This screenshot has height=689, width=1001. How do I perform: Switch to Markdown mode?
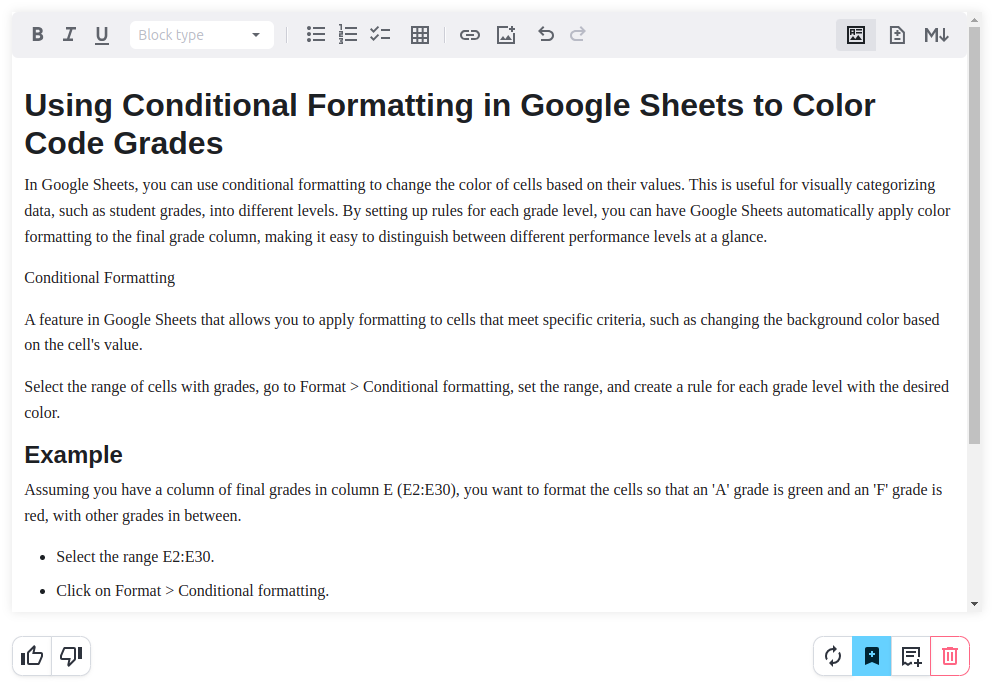937,34
